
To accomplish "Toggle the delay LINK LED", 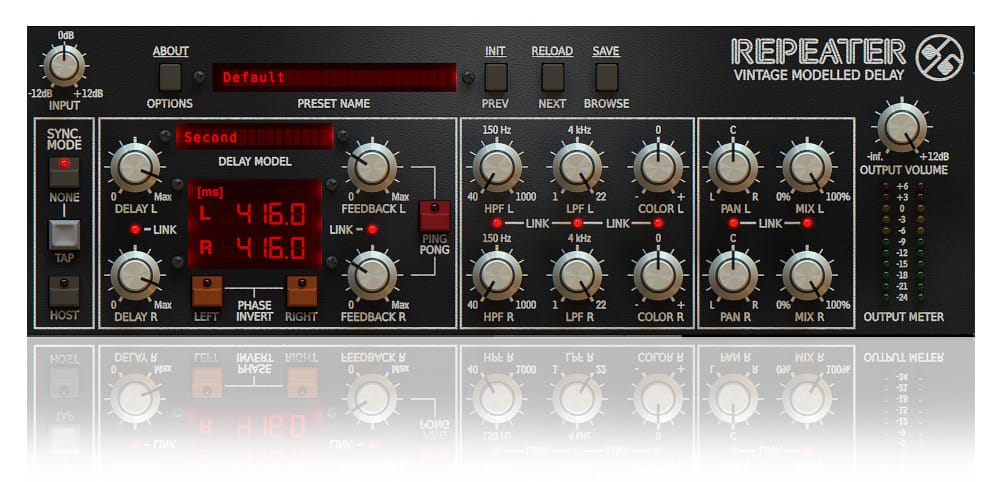I will click(135, 230).
